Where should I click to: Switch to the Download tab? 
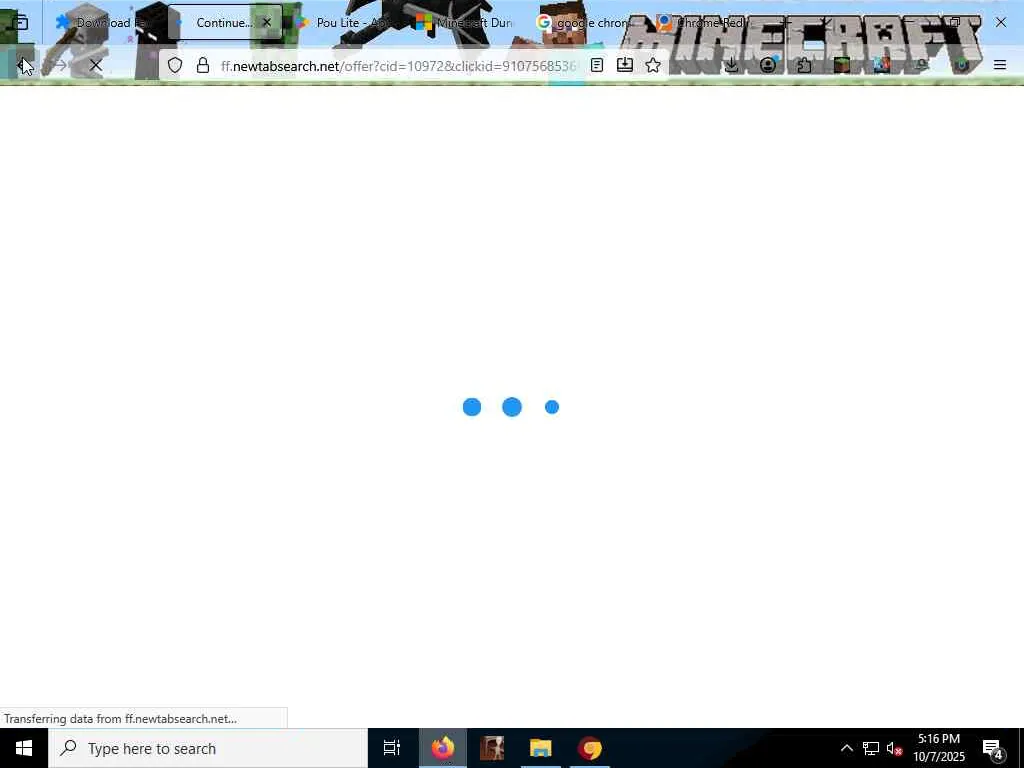[104, 23]
